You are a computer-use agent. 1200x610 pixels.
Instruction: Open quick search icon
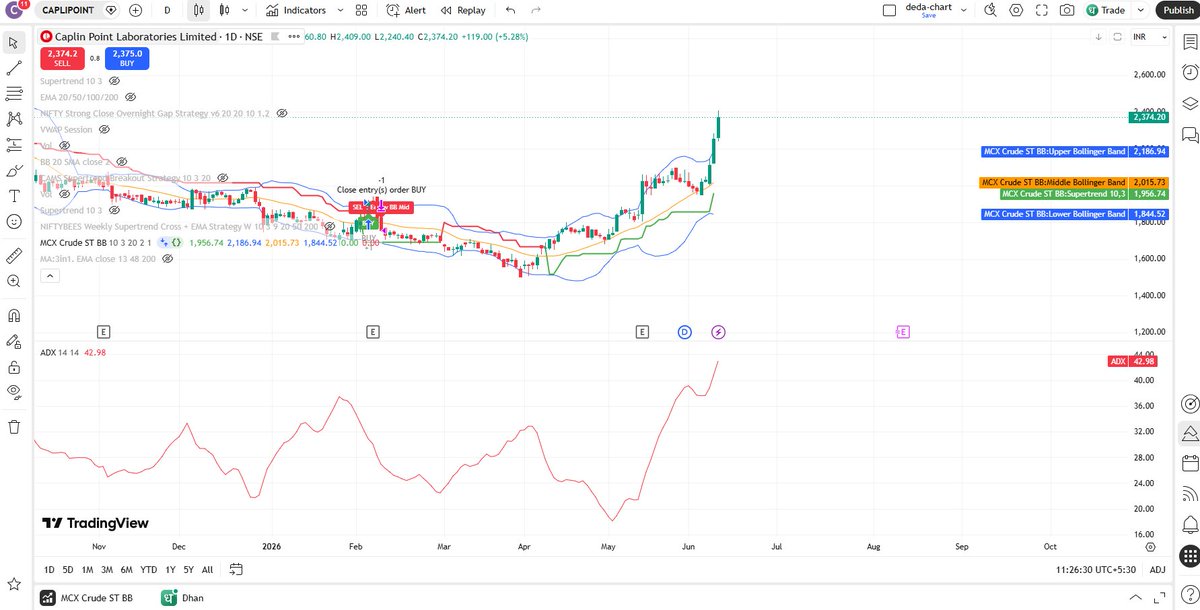pyautogui.click(x=990, y=10)
